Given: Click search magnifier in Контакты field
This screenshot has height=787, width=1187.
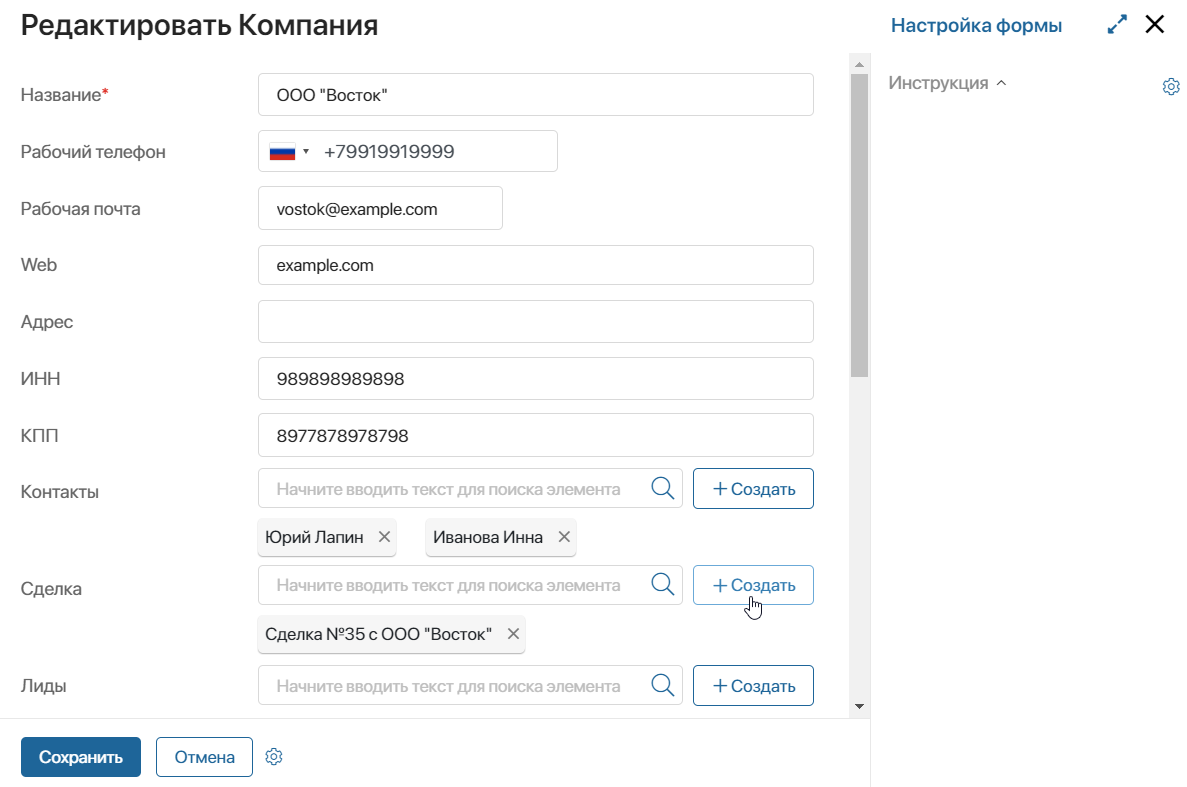Looking at the screenshot, I should (x=662, y=488).
